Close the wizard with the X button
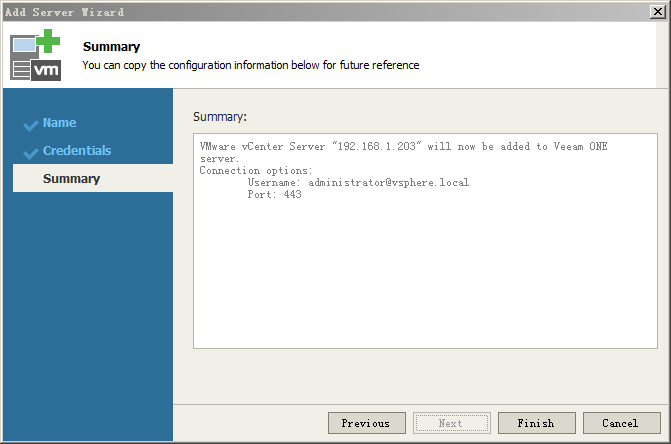Image resolution: width=671 pixels, height=444 pixels. coord(657,12)
